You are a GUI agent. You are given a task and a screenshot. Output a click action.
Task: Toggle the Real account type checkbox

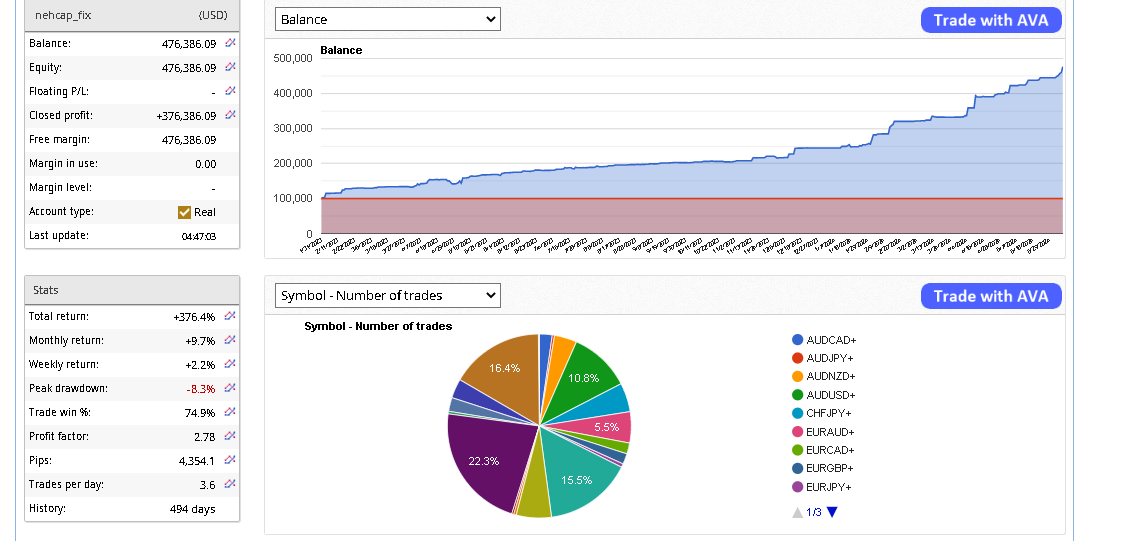(184, 212)
